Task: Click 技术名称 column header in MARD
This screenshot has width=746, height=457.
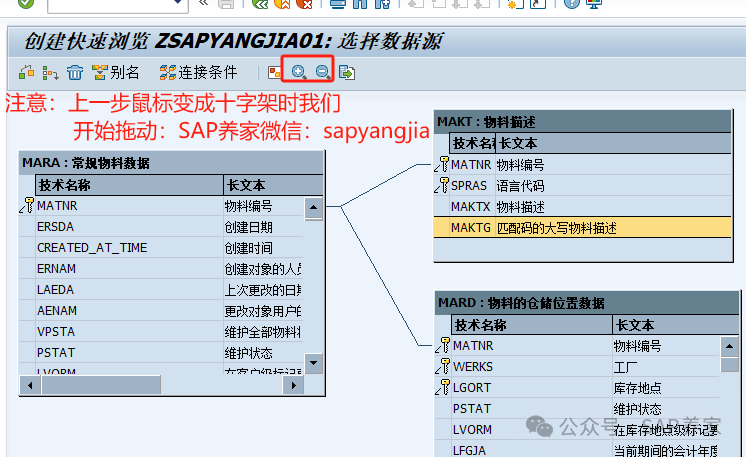Action: (531, 325)
